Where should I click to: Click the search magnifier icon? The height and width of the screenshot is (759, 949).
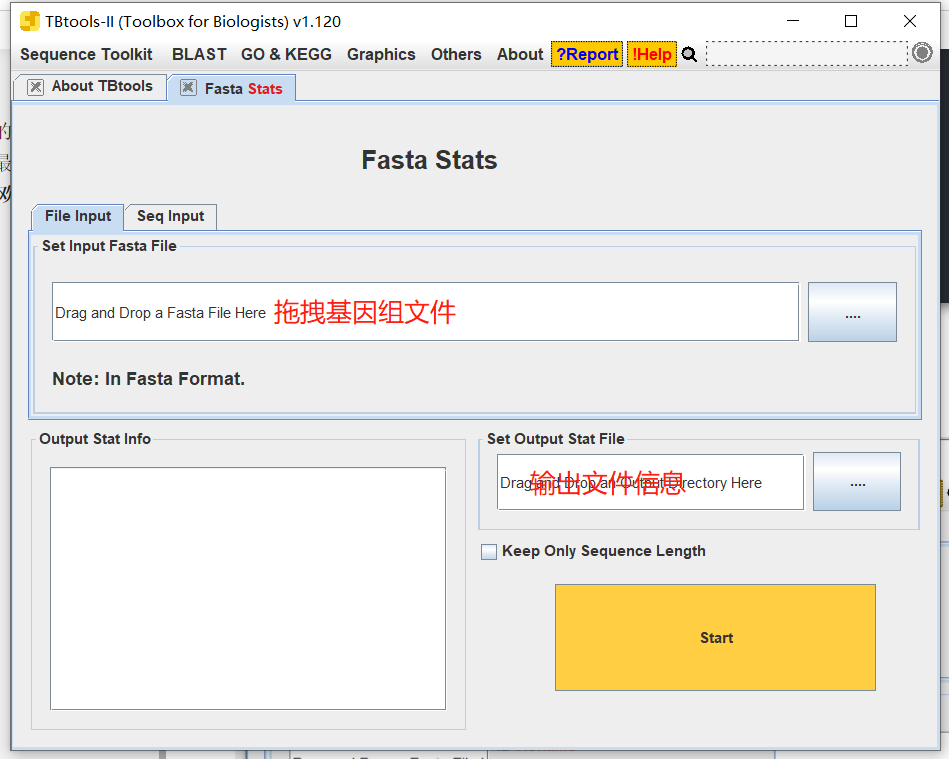click(689, 54)
